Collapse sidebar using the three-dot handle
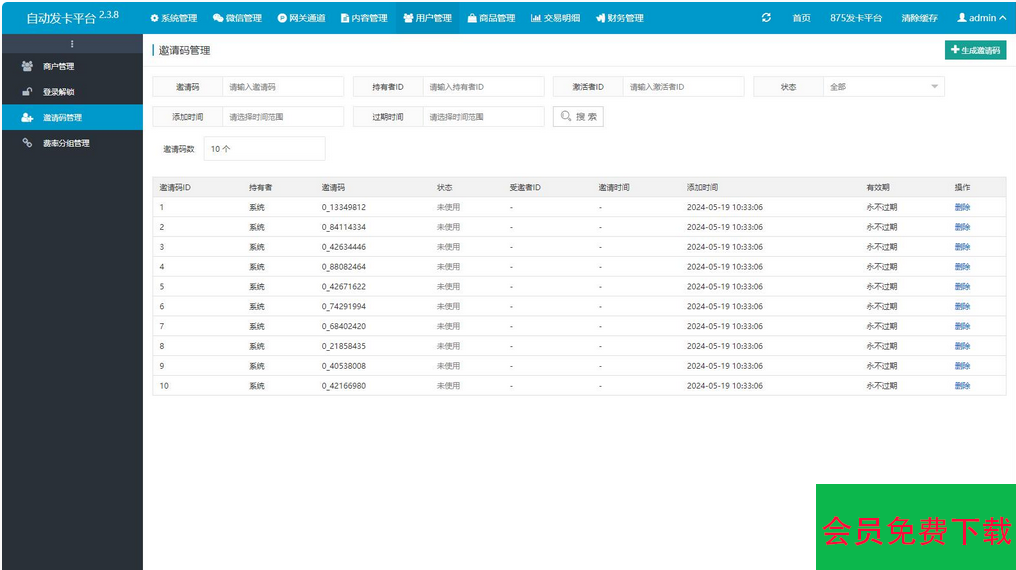This screenshot has width=1016, height=570. tap(72, 44)
